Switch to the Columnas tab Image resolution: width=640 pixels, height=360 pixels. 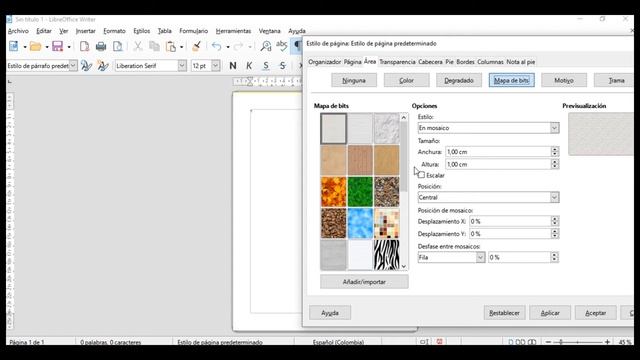(490, 62)
